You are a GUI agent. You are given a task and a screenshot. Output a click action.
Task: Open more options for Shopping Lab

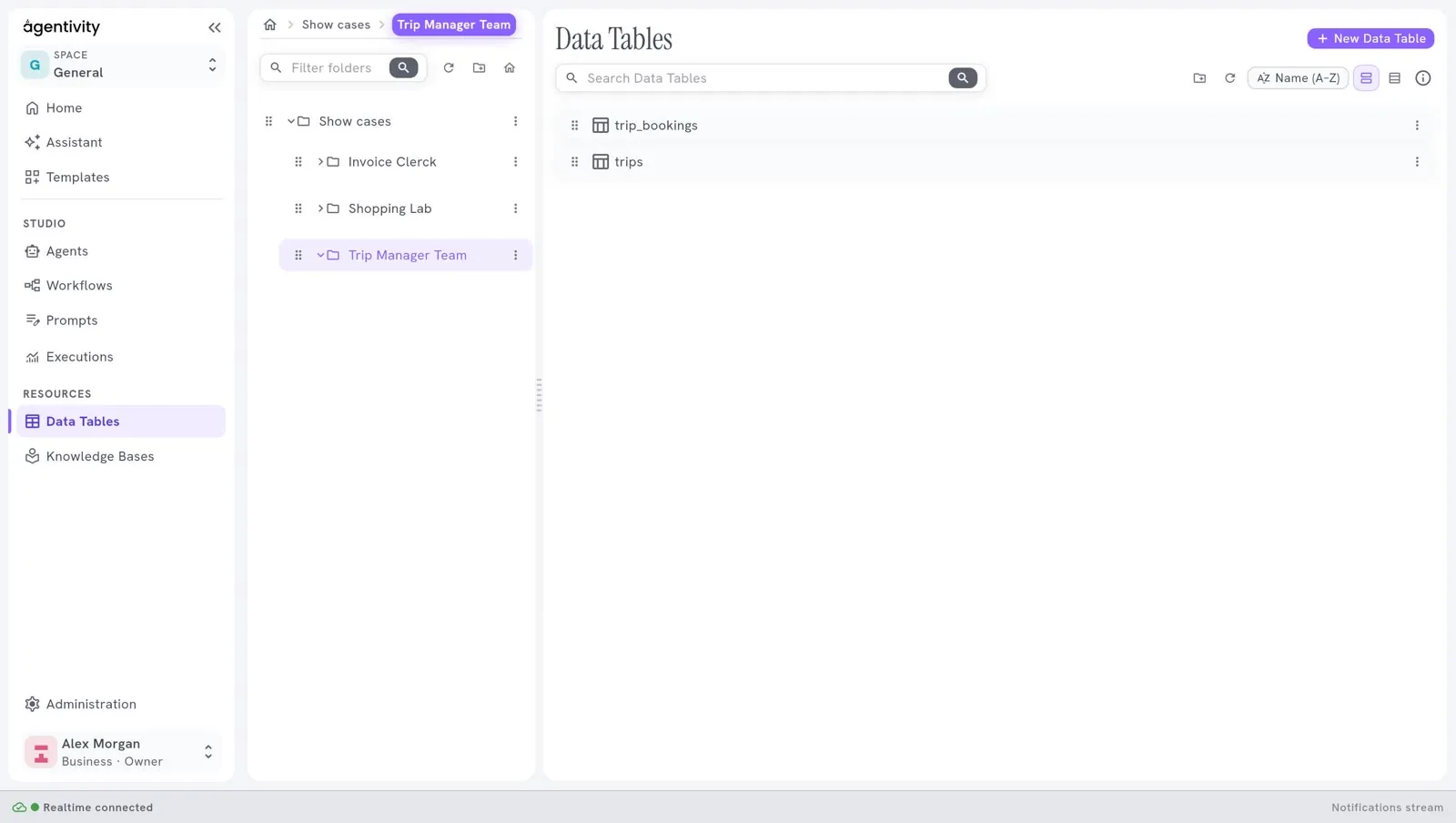tap(515, 208)
